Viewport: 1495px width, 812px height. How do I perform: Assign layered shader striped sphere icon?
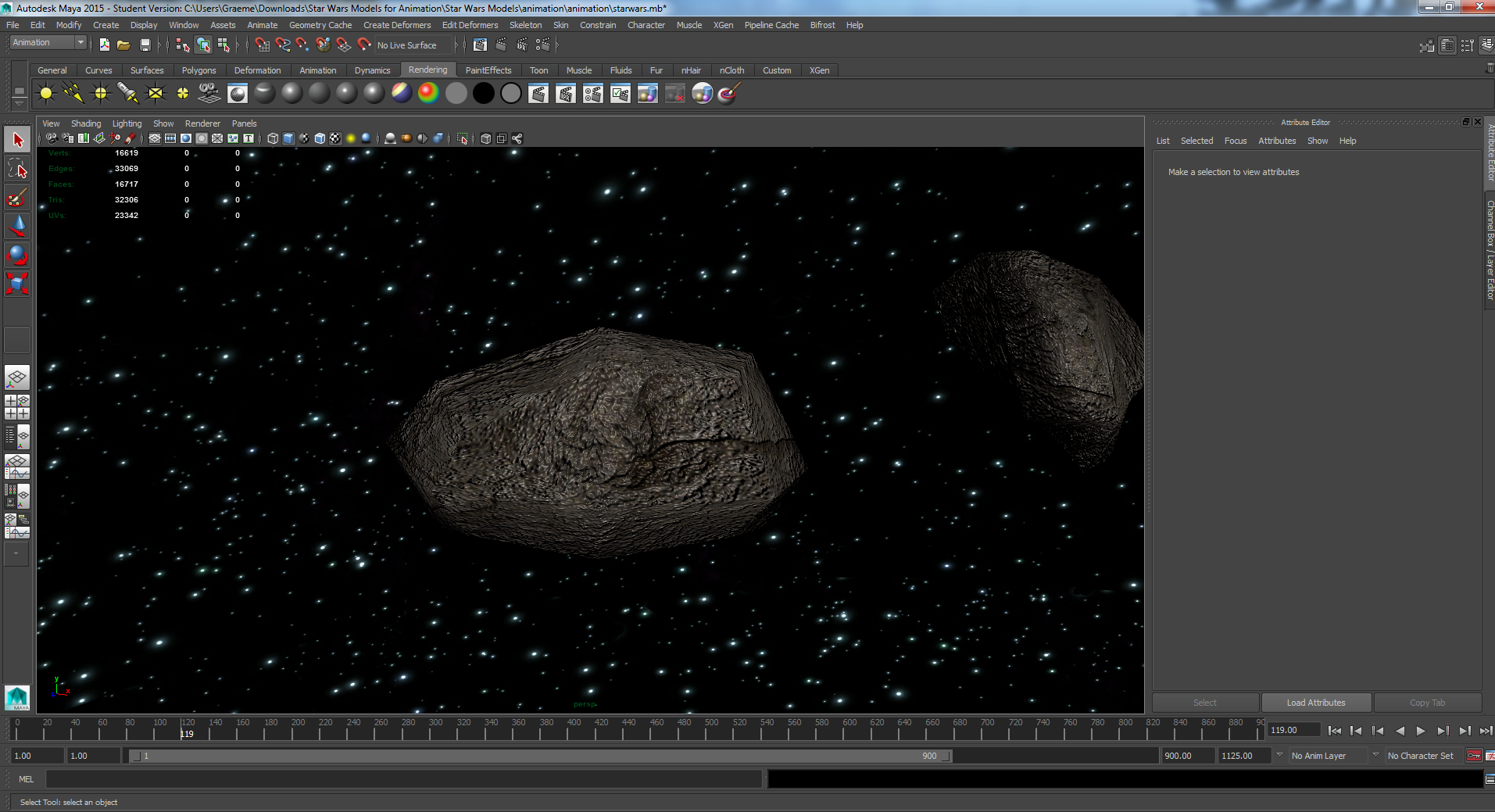401,94
